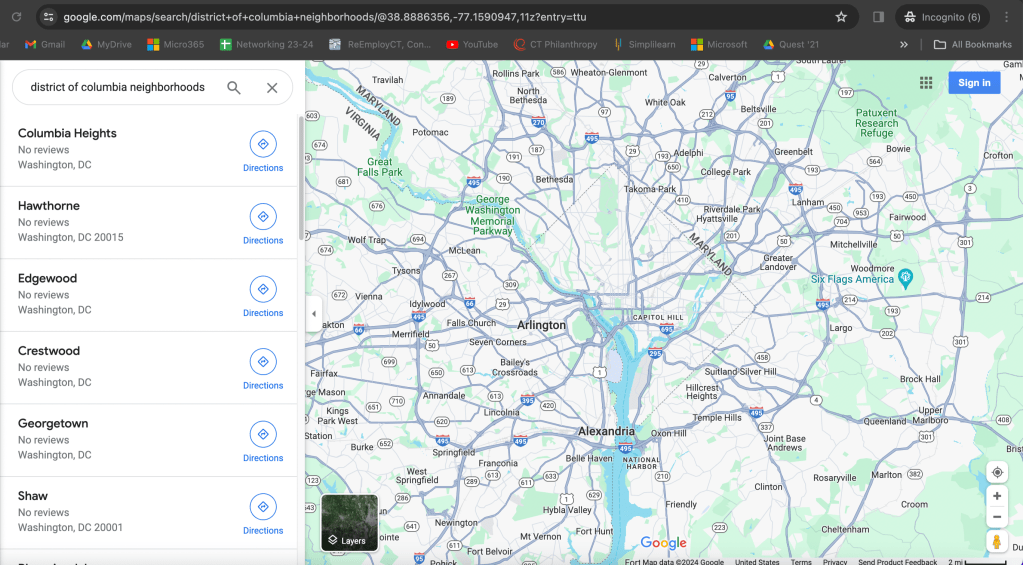Clear the search with the X icon
This screenshot has height=565, width=1023.
pyautogui.click(x=272, y=88)
